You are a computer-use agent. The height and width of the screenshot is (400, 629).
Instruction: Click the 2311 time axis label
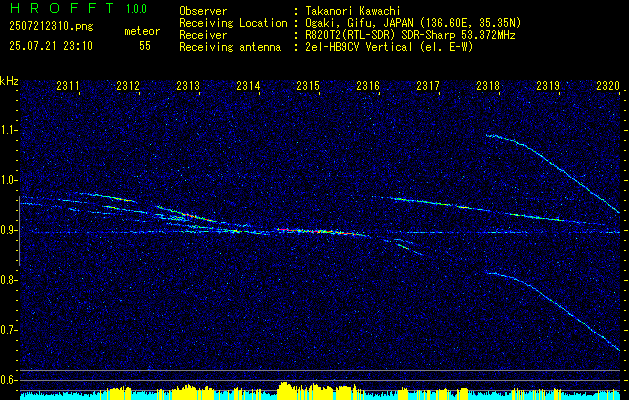[x=68, y=86]
